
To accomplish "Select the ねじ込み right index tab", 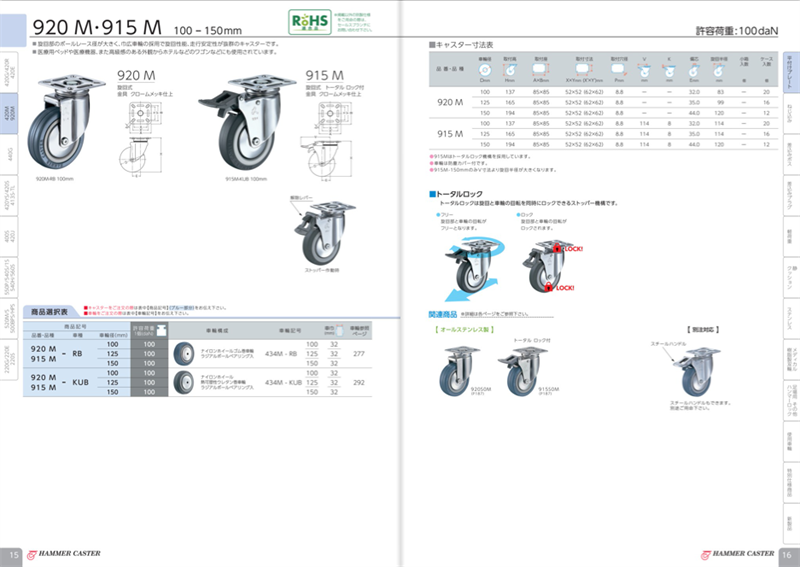I will point(791,113).
